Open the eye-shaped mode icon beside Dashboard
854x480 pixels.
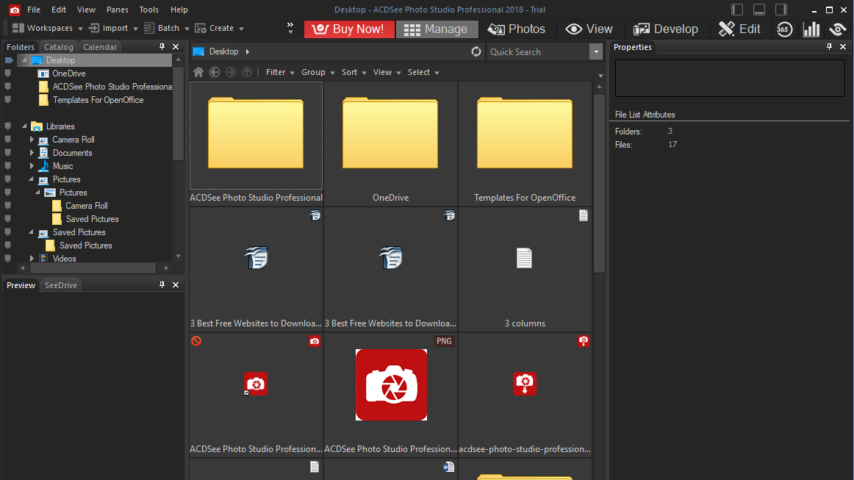click(x=838, y=29)
